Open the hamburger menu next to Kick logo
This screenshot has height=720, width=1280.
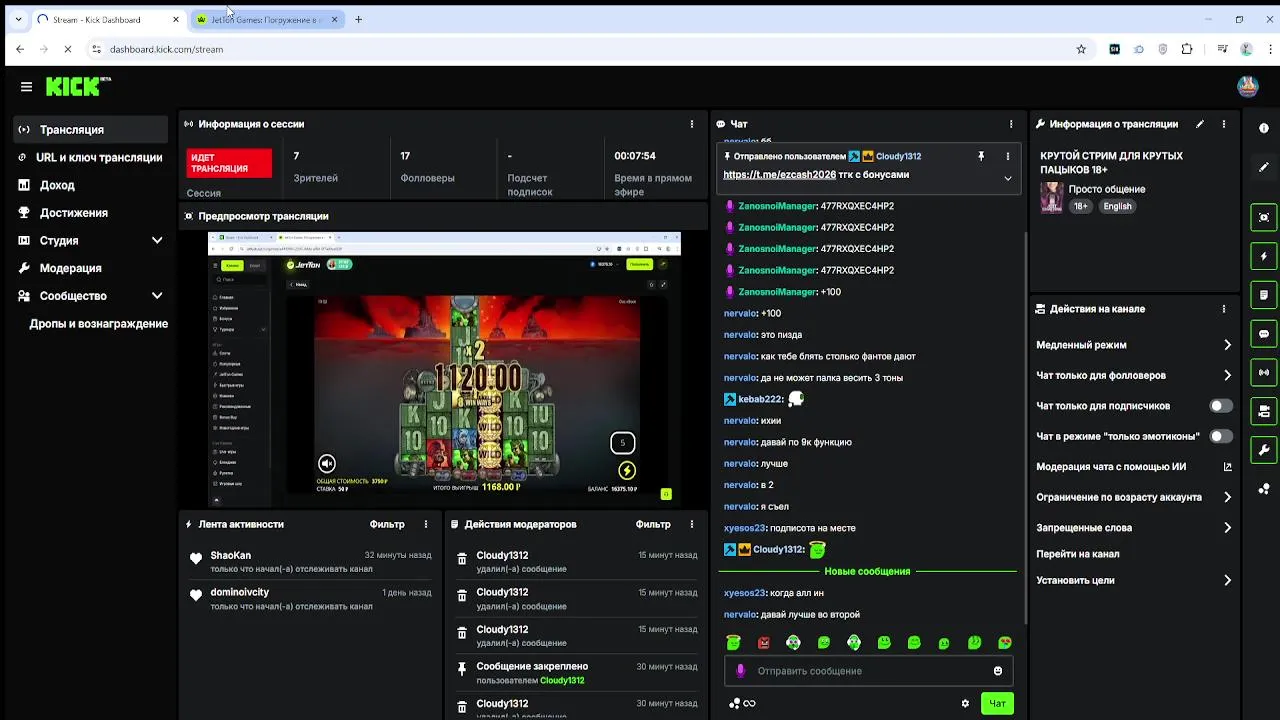[26, 87]
